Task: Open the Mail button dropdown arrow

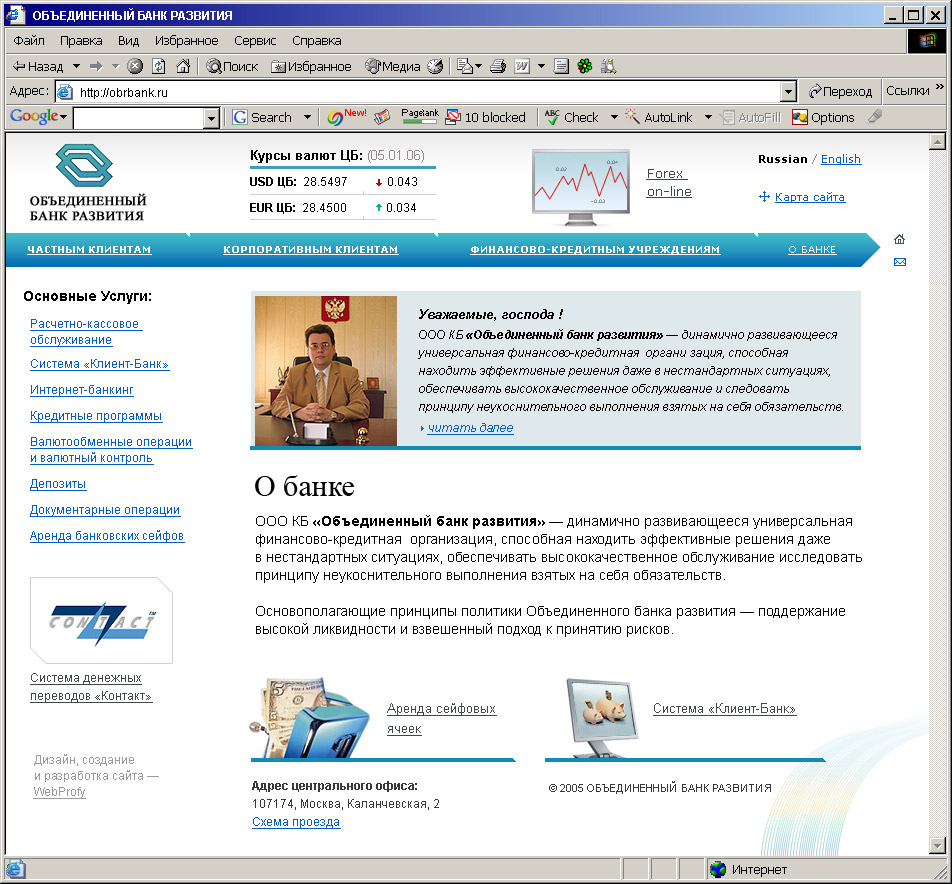Action: pyautogui.click(x=479, y=66)
